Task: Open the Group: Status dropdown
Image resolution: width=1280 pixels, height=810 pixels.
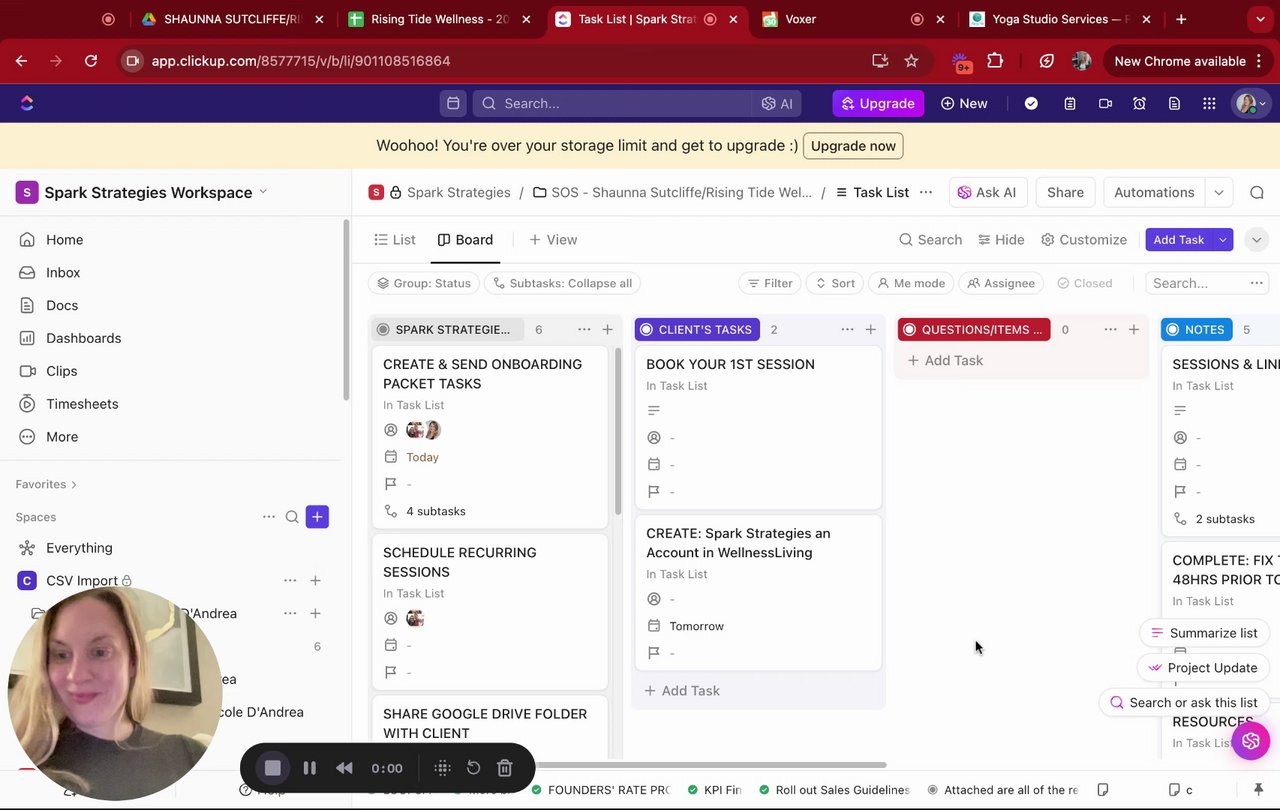Action: tap(424, 283)
